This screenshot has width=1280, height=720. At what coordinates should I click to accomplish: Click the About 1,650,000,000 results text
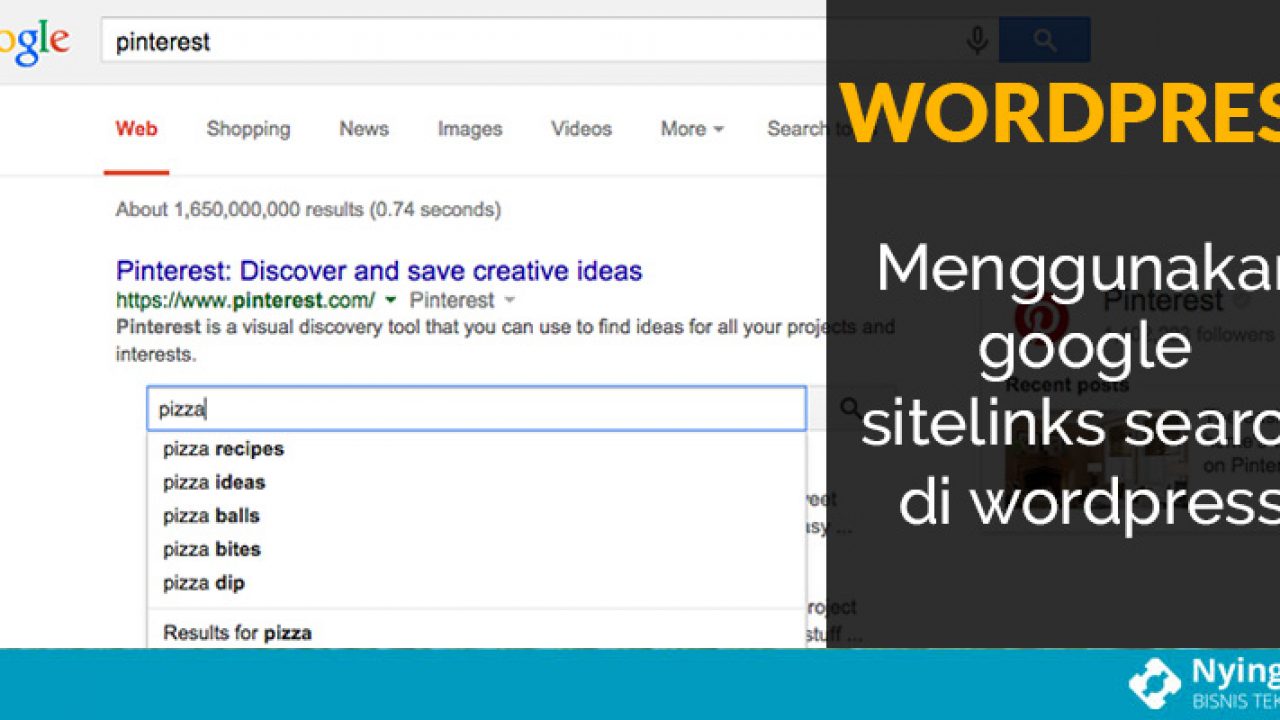(x=308, y=209)
